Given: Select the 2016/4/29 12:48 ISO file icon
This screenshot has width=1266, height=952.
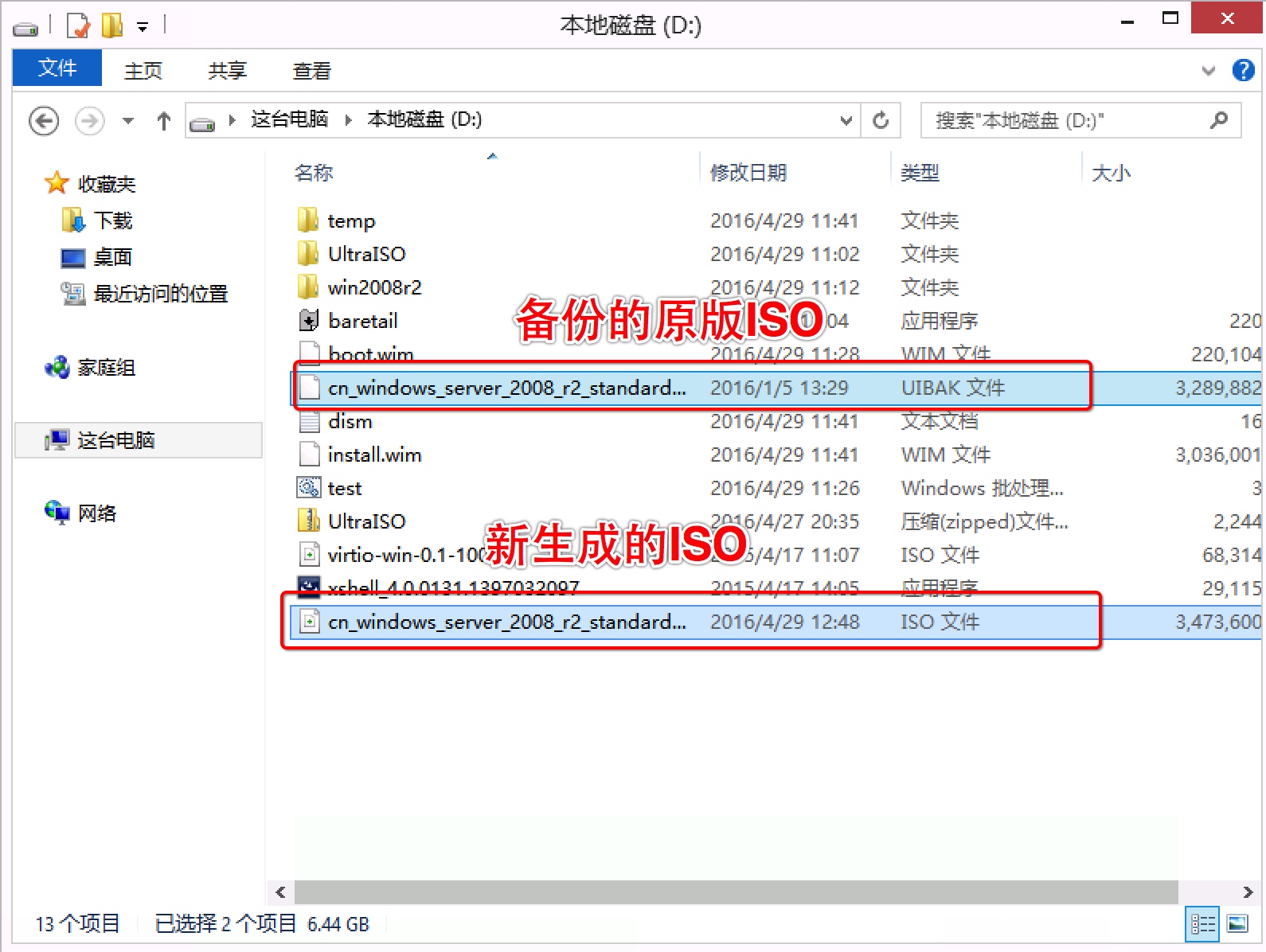Looking at the screenshot, I should [308, 621].
